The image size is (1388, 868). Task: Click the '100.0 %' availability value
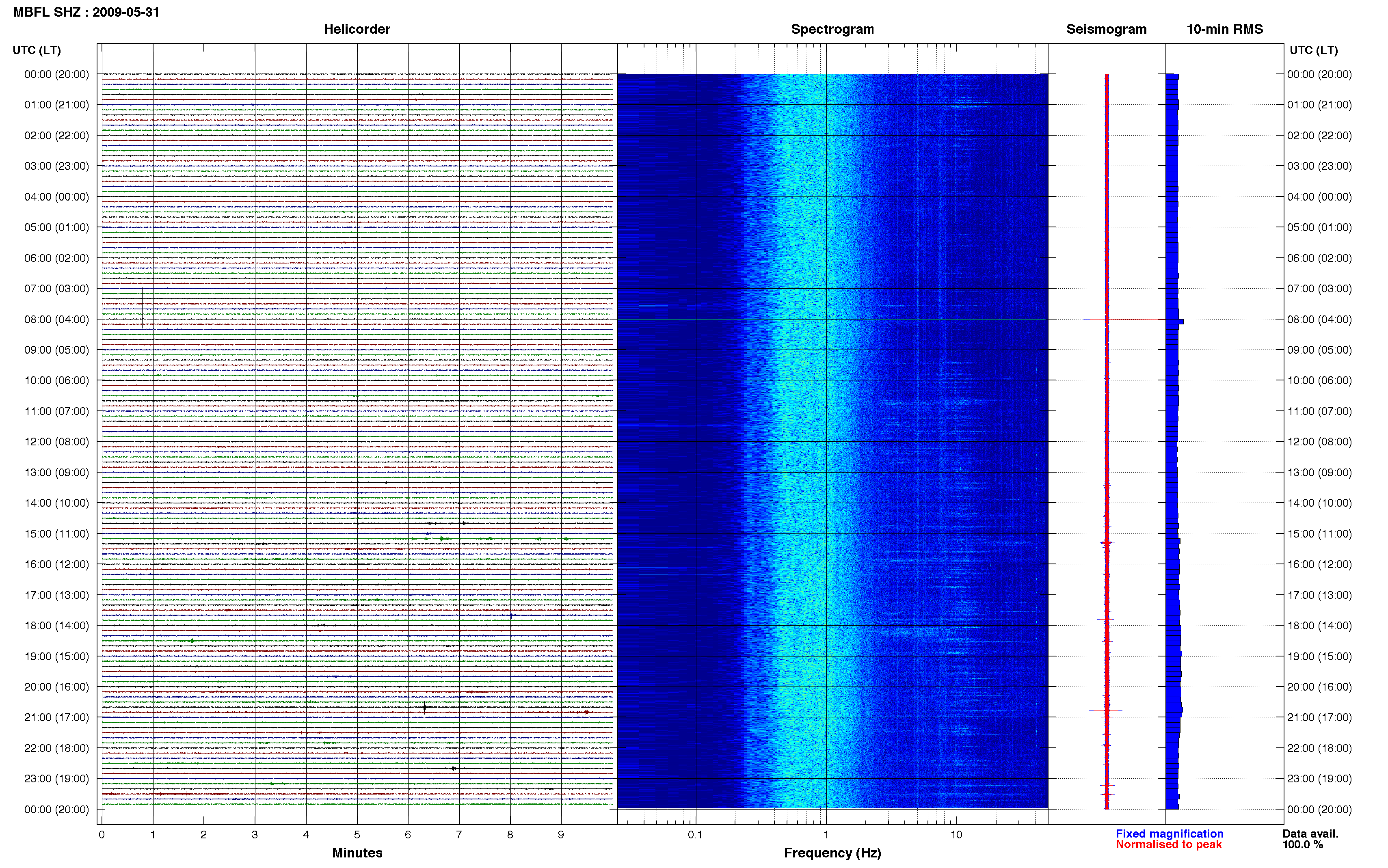1302,844
